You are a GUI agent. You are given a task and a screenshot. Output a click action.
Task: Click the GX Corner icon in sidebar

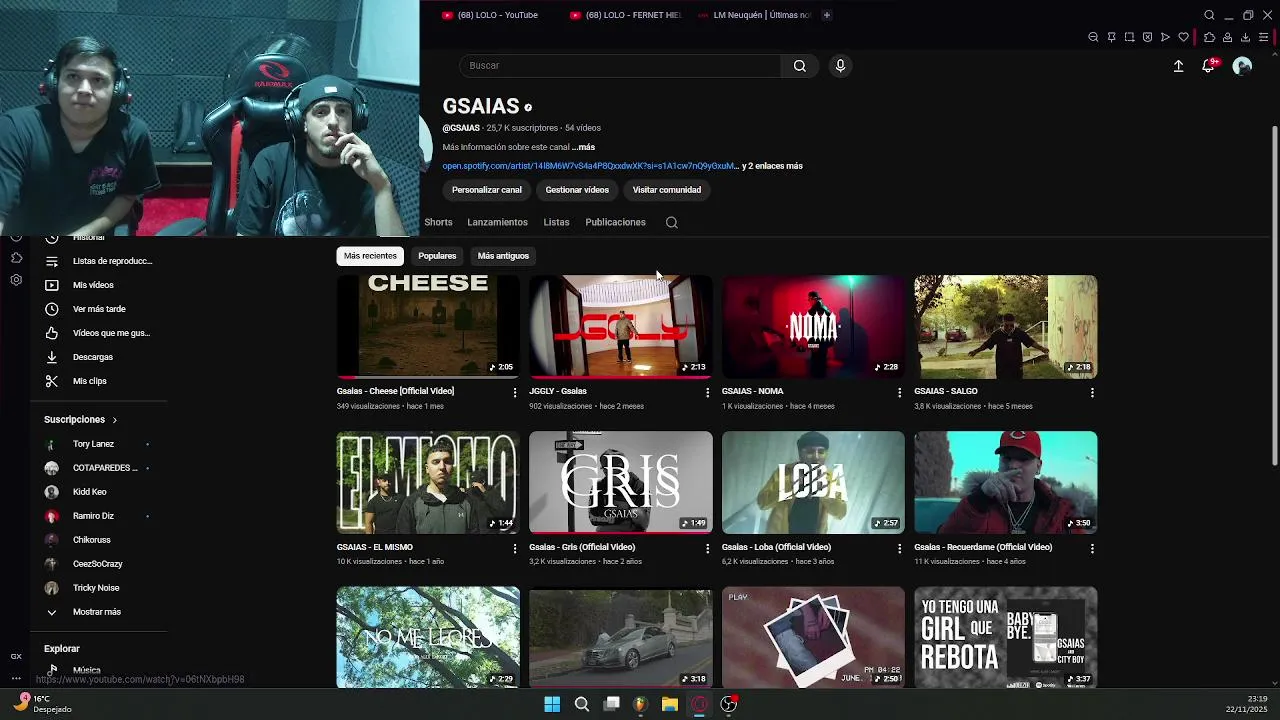point(16,656)
